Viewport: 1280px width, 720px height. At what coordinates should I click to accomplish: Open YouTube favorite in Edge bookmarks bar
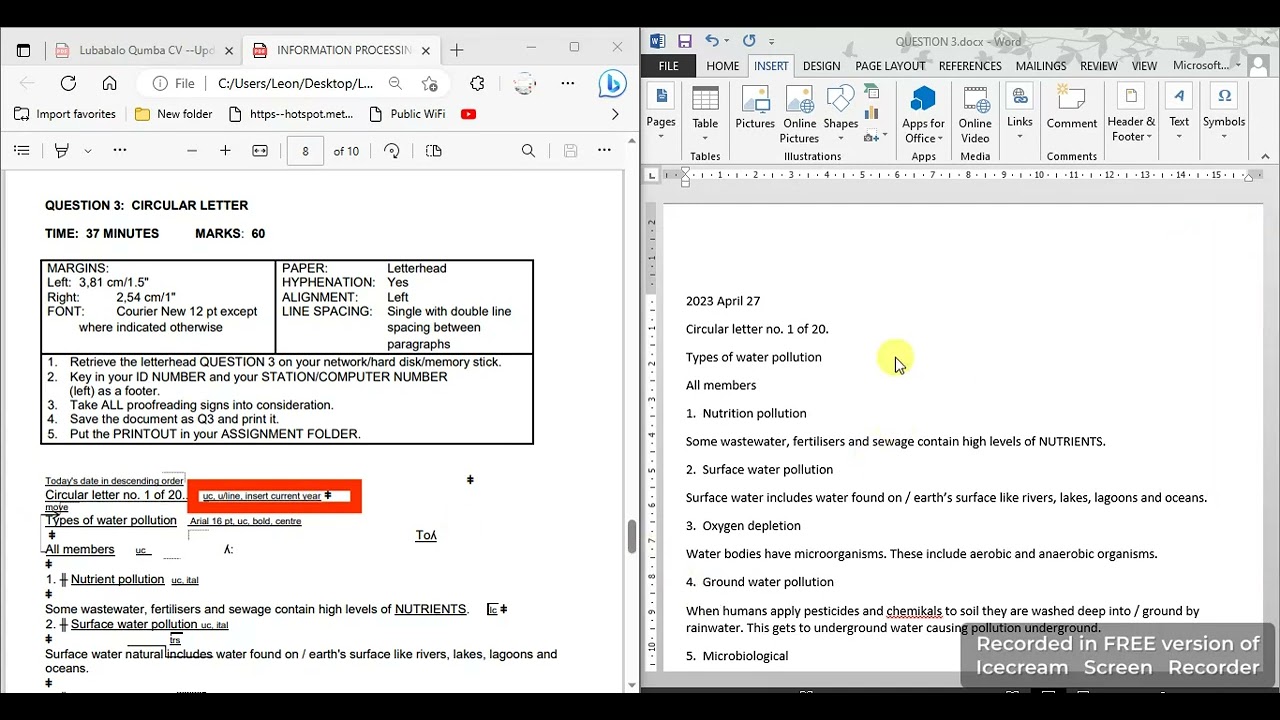468,114
